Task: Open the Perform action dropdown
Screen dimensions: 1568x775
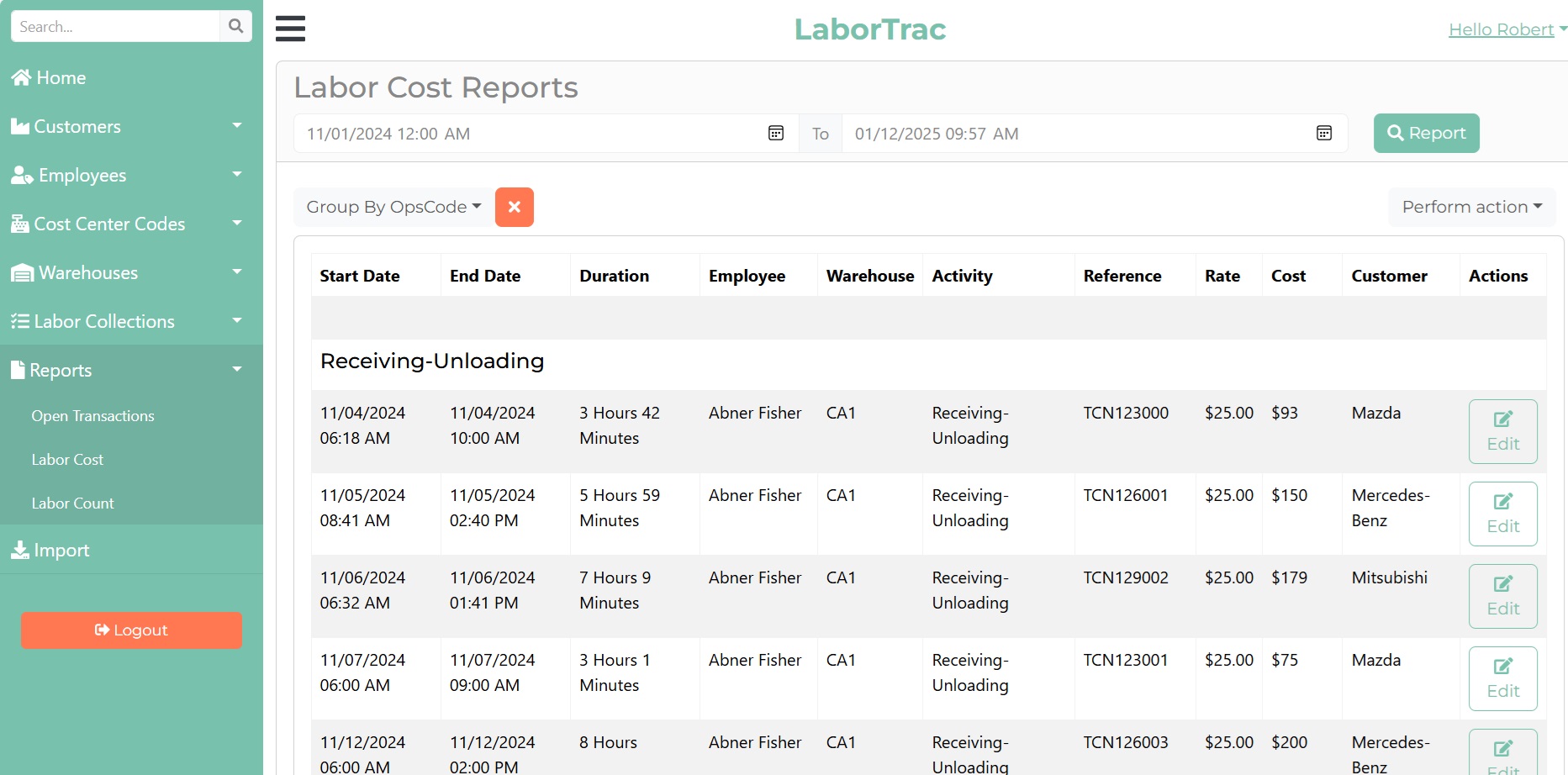Action: tap(1471, 207)
